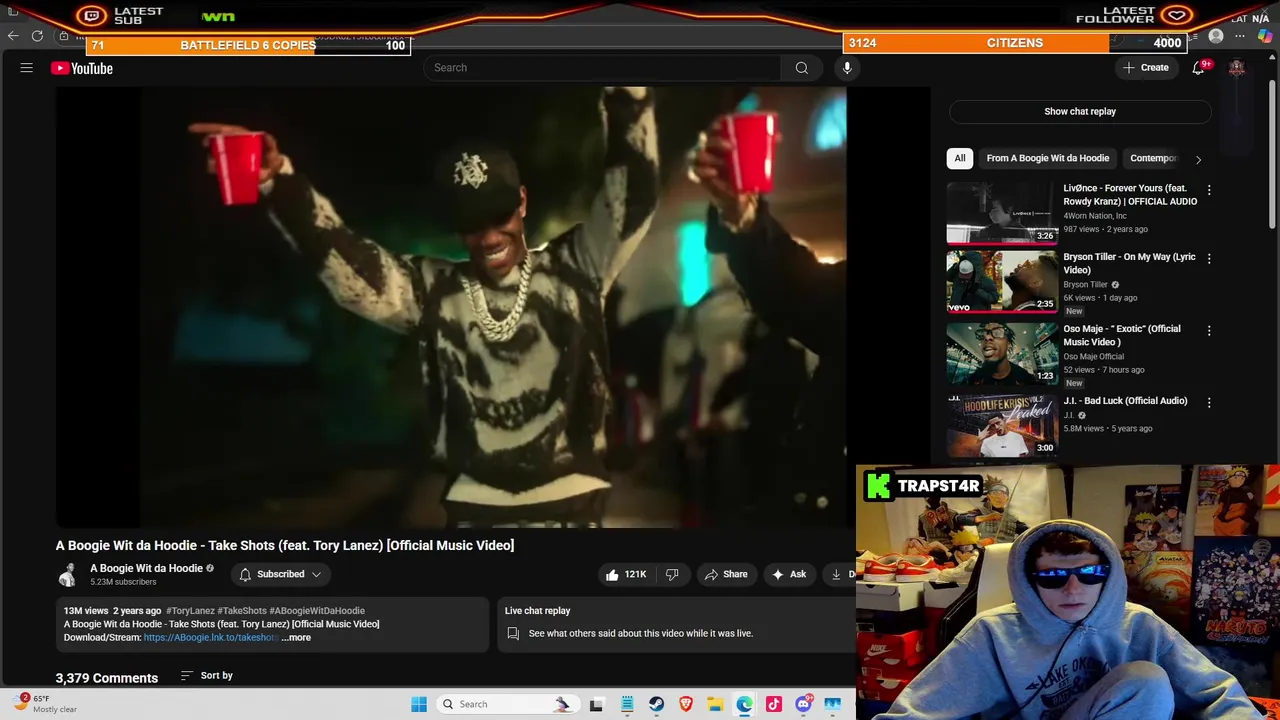
Task: Open Steam from the taskbar
Action: click(656, 704)
